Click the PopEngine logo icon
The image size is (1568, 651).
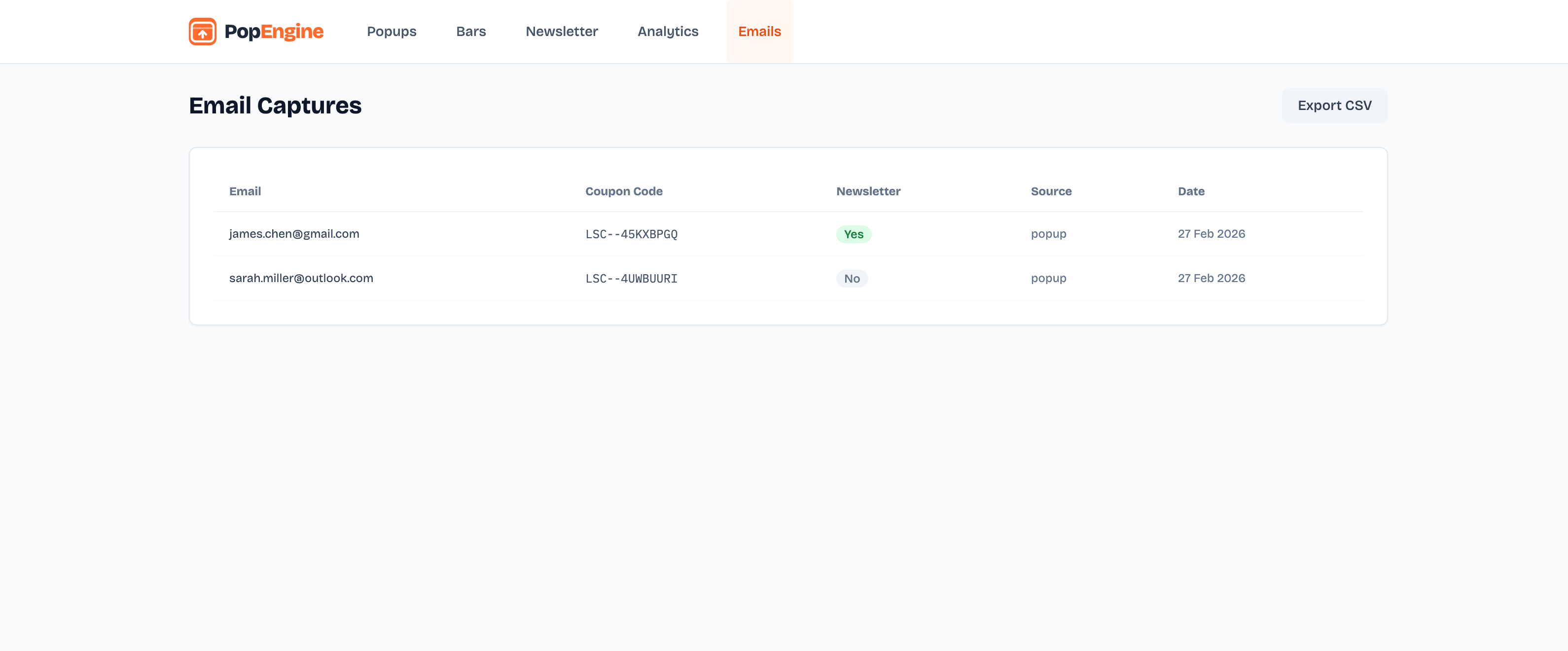[202, 32]
